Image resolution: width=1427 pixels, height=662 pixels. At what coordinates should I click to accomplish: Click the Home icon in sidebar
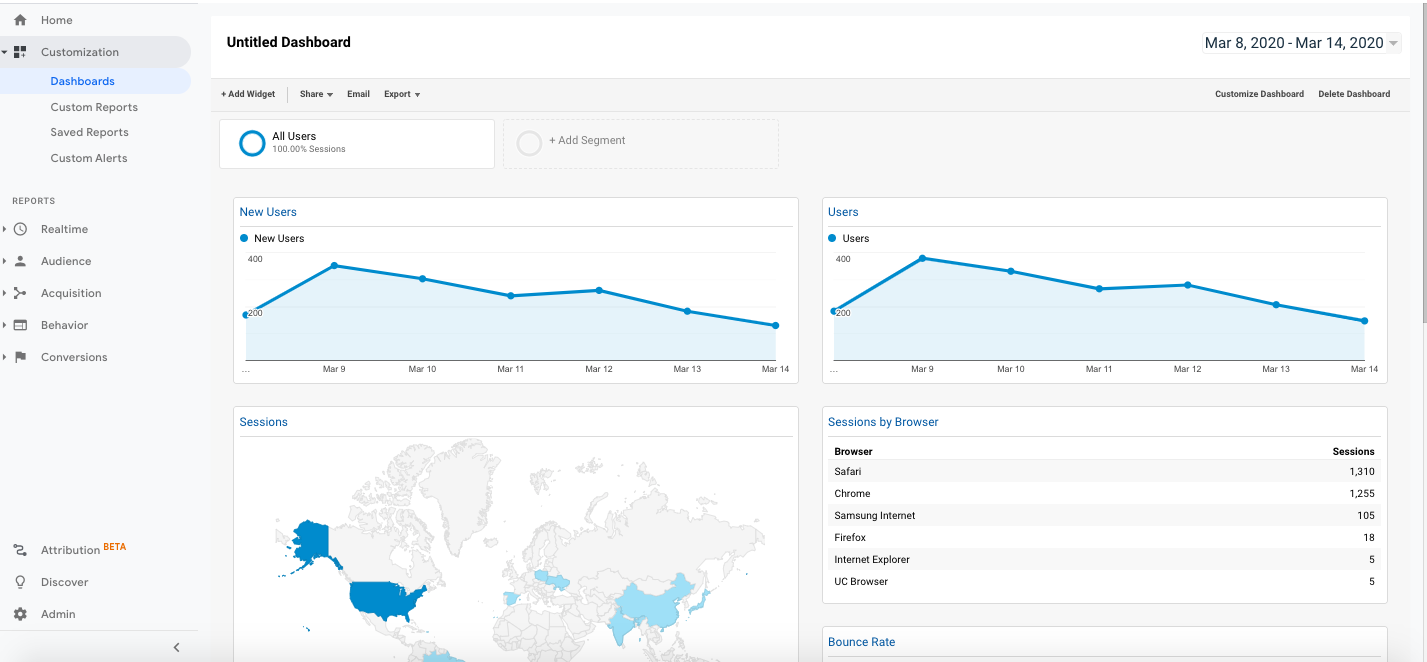[x=20, y=20]
